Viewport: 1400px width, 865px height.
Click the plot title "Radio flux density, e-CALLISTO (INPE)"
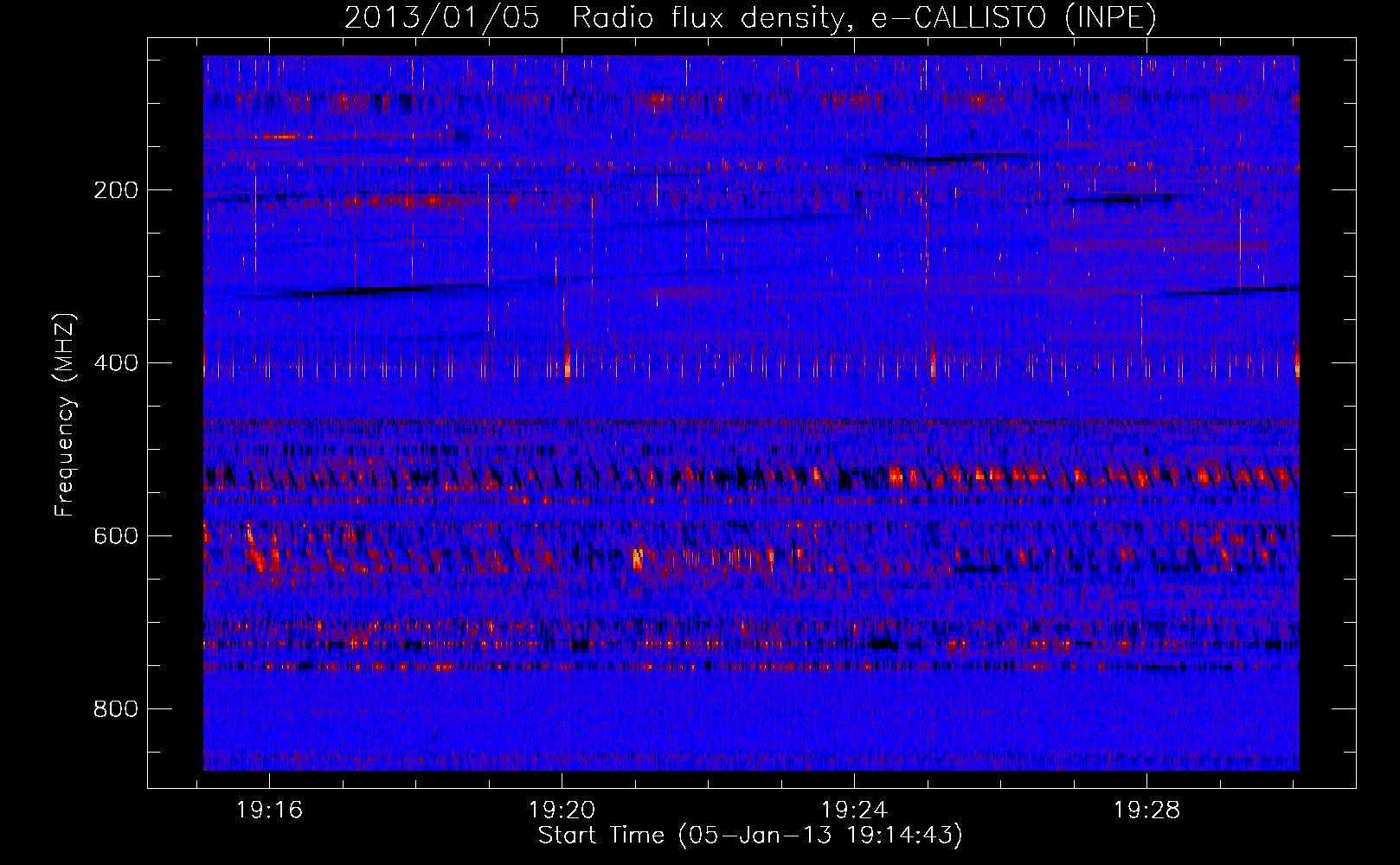[x=864, y=17]
